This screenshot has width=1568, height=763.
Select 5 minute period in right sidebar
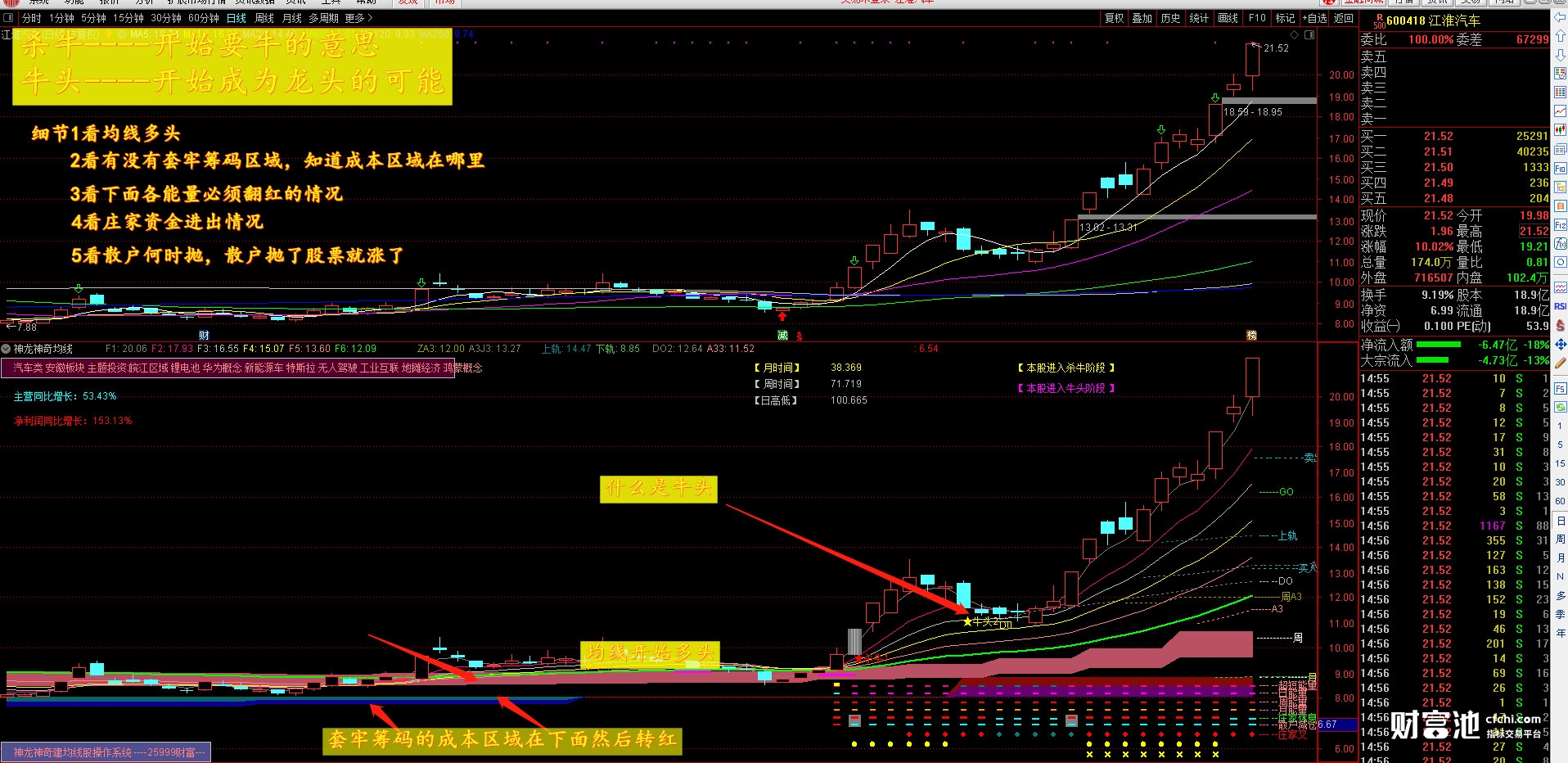pyautogui.click(x=1561, y=445)
